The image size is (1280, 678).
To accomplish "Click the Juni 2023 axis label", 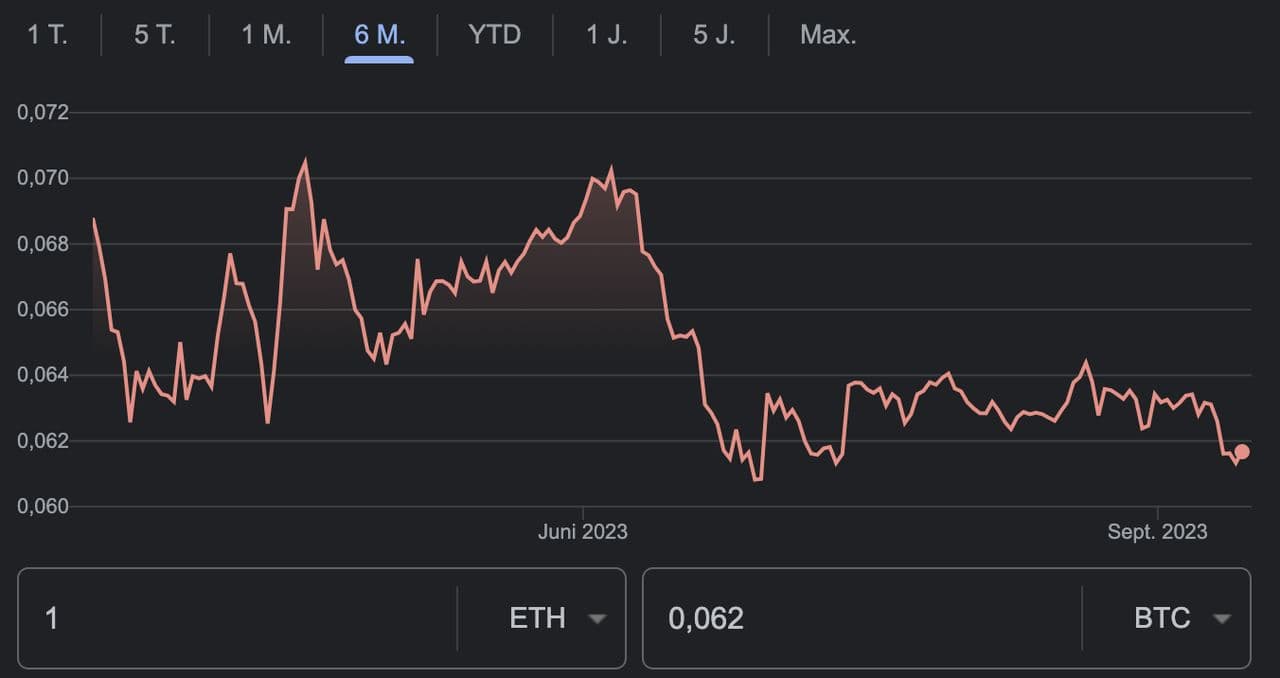I will click(x=583, y=532).
